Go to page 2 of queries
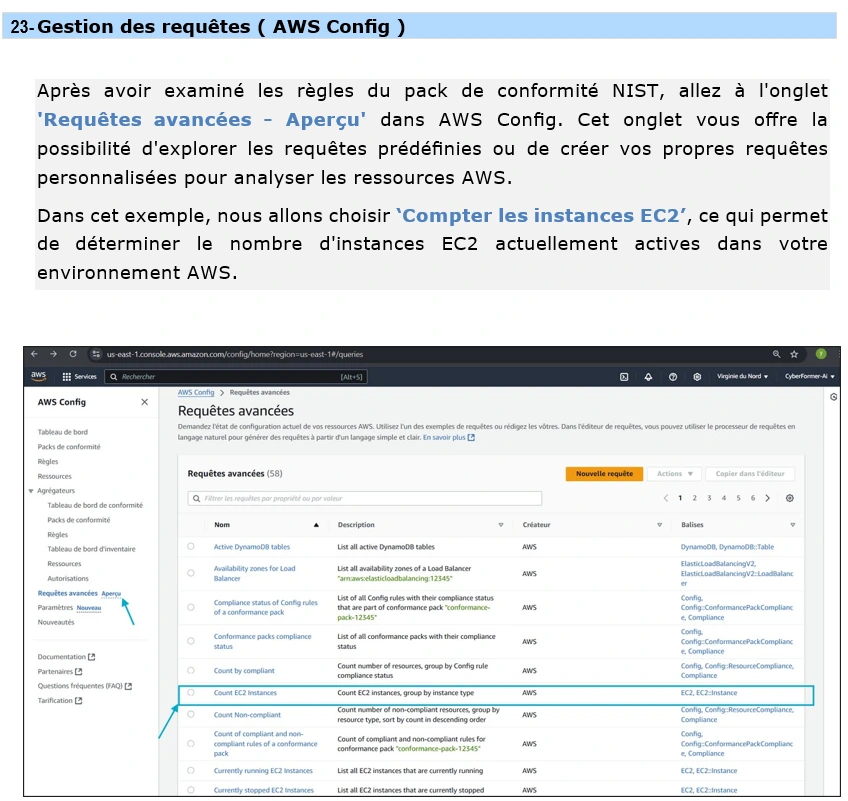The width and height of the screenshot is (848, 801). (x=694, y=498)
